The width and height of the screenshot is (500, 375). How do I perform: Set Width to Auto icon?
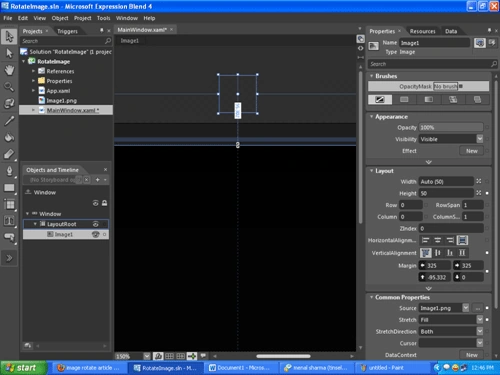pos(479,181)
